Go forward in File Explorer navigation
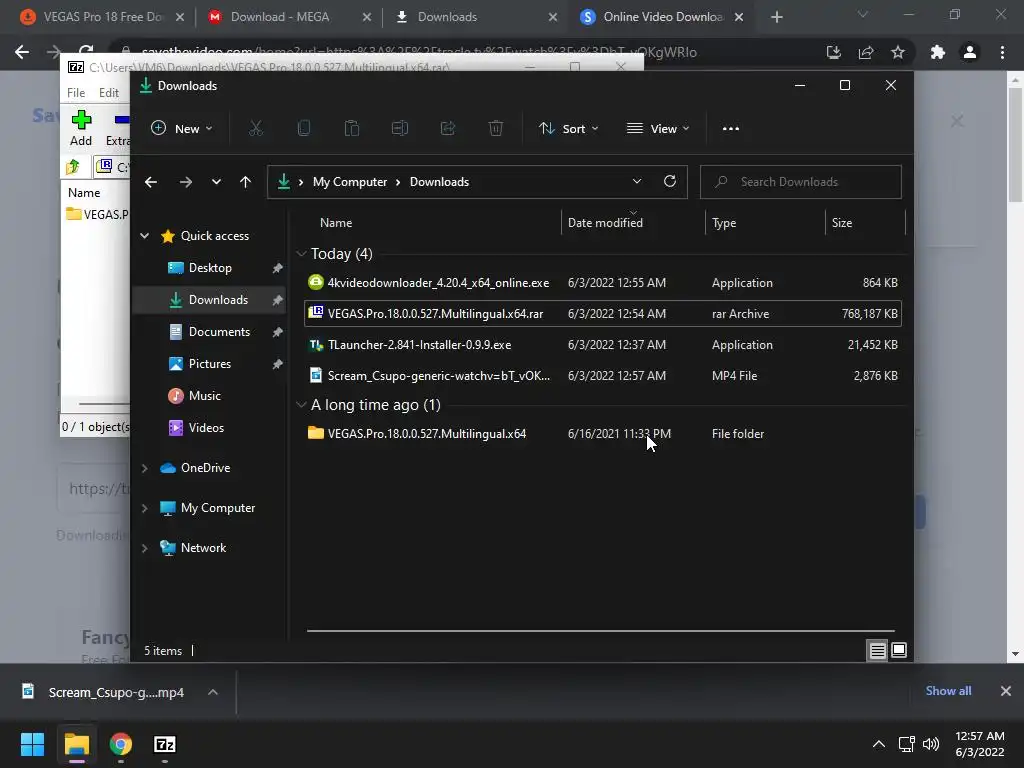The width and height of the screenshot is (1024, 768). click(185, 182)
